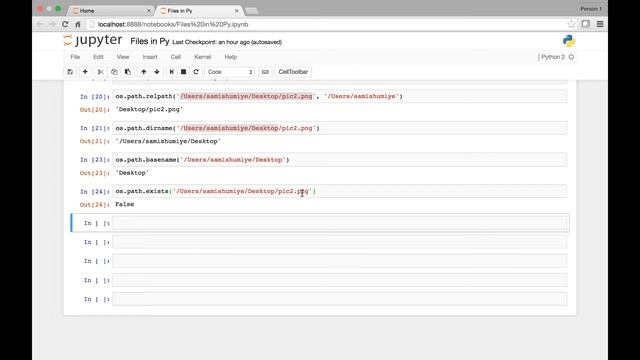The width and height of the screenshot is (640, 360).
Task: Close the Home tab
Action: 149,11
